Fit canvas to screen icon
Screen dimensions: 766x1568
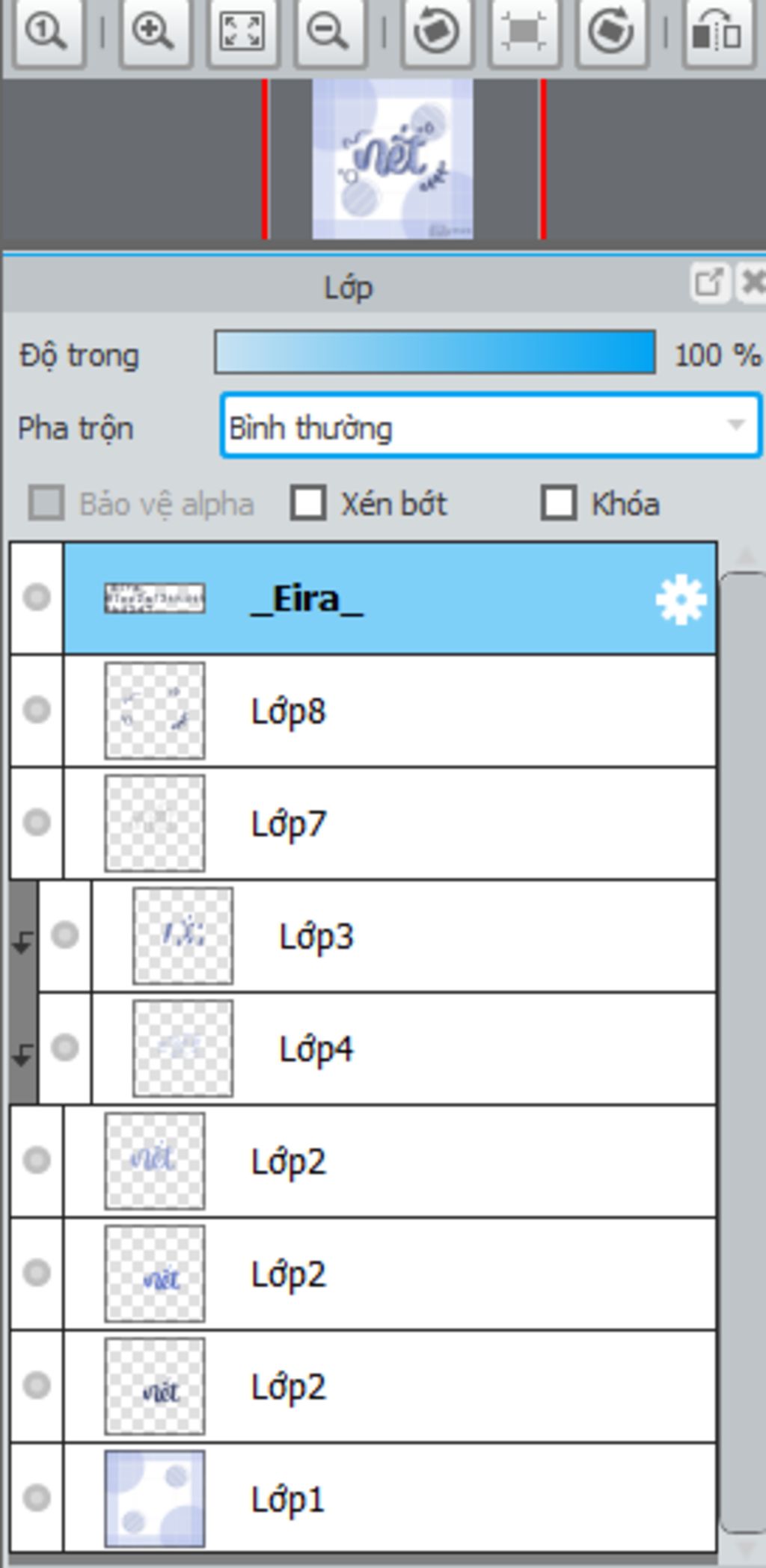coord(242,32)
